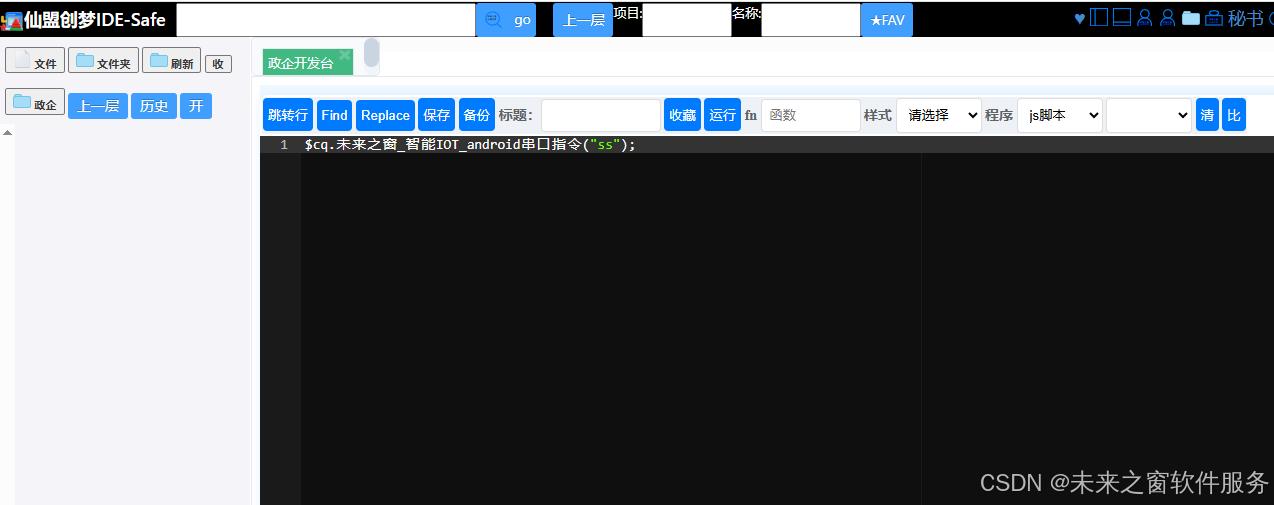
Task: Create new file with 文件 button
Action: (x=35, y=60)
